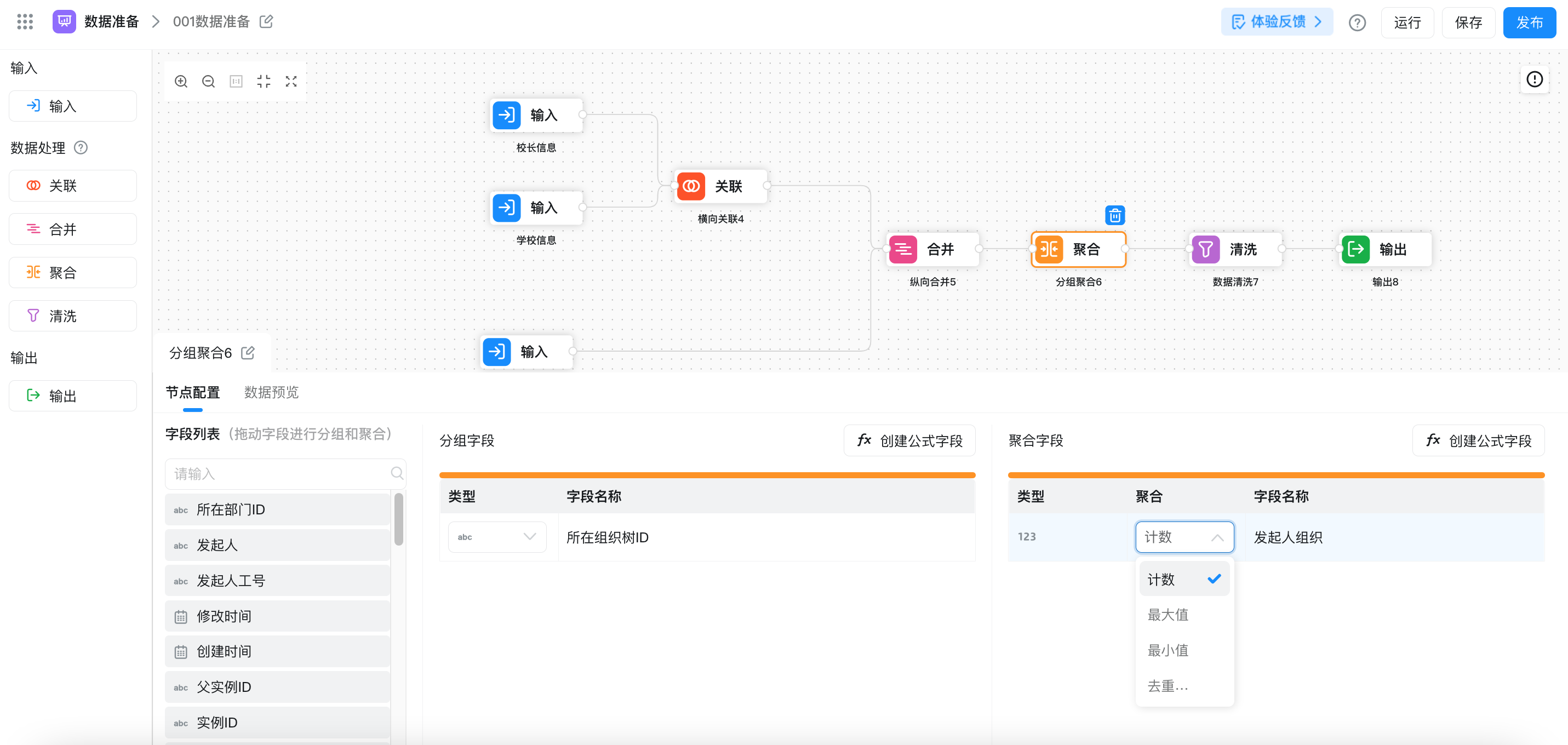1568x745 pixels.
Task: Select the 创建时间 date field
Action: pyautogui.click(x=277, y=651)
